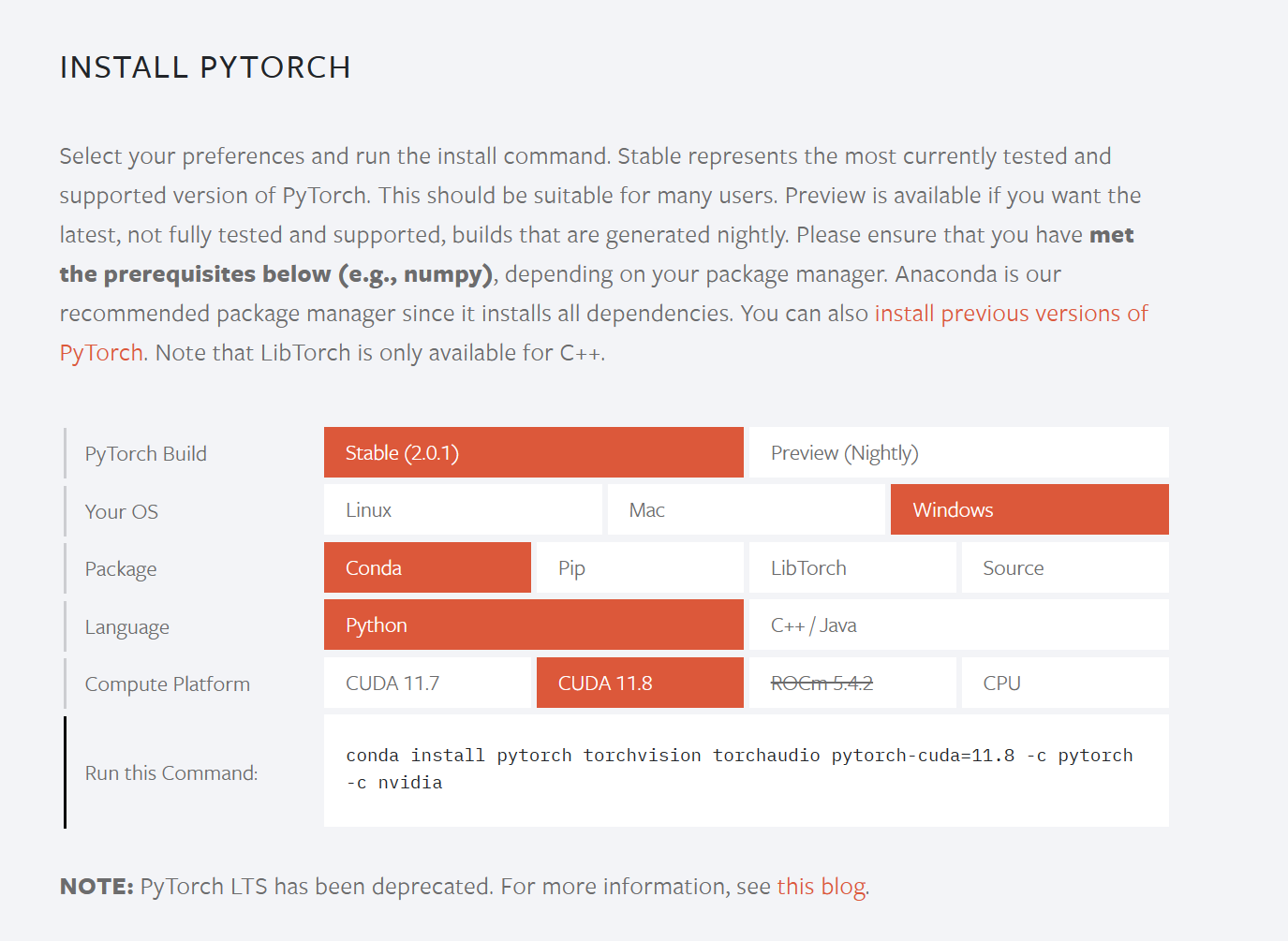Screen dimensions: 1288x941
Task: Click the Run this Command label
Action: (170, 772)
